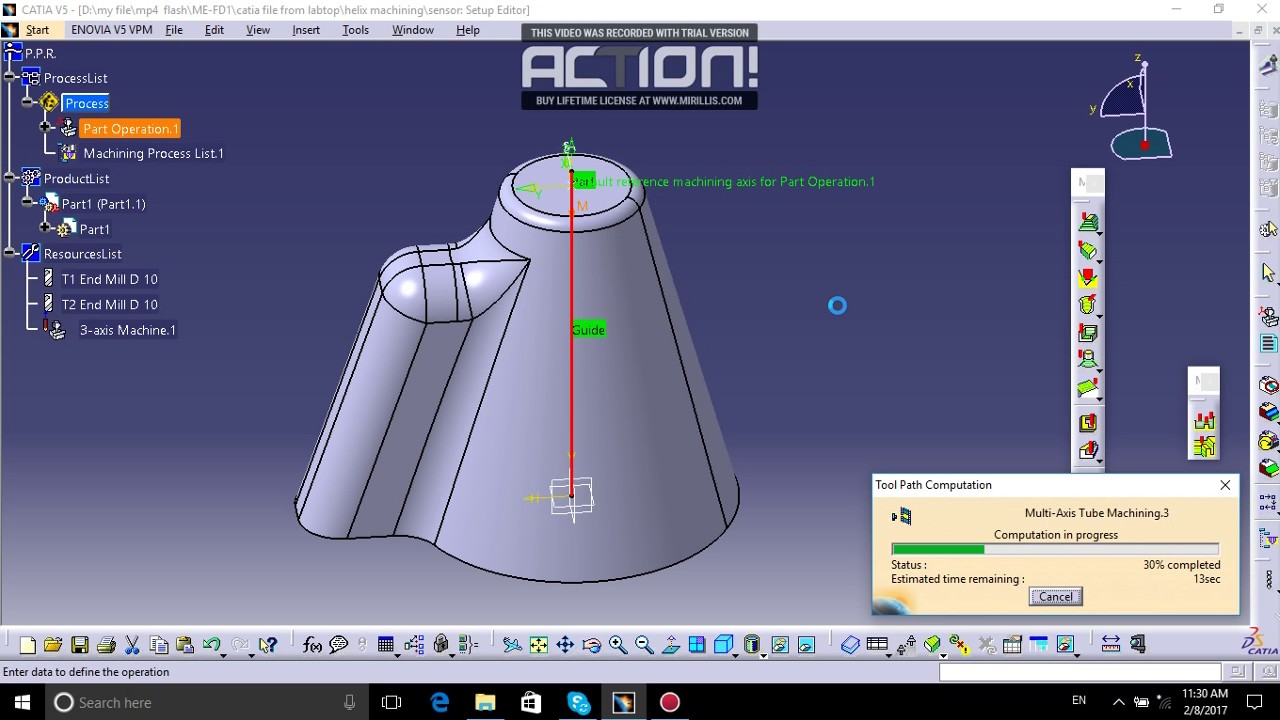Open the Formula f(x) tool
Viewport: 1280px width, 720px height.
[x=312, y=645]
